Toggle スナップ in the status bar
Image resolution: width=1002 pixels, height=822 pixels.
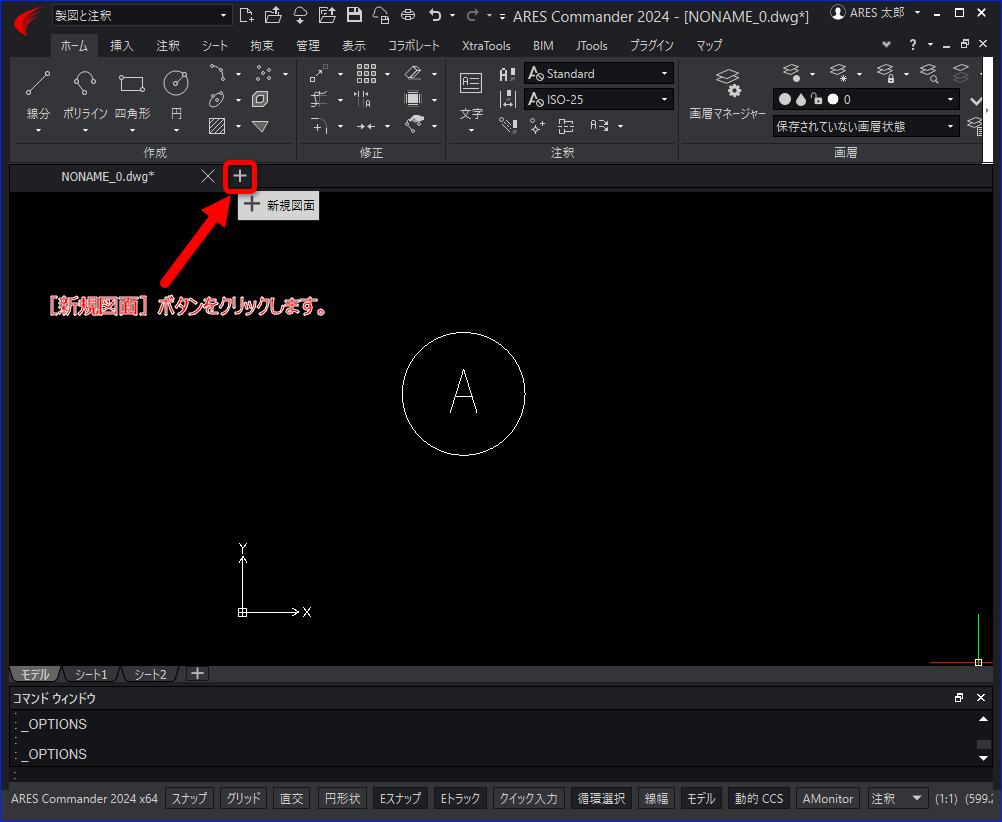(189, 798)
